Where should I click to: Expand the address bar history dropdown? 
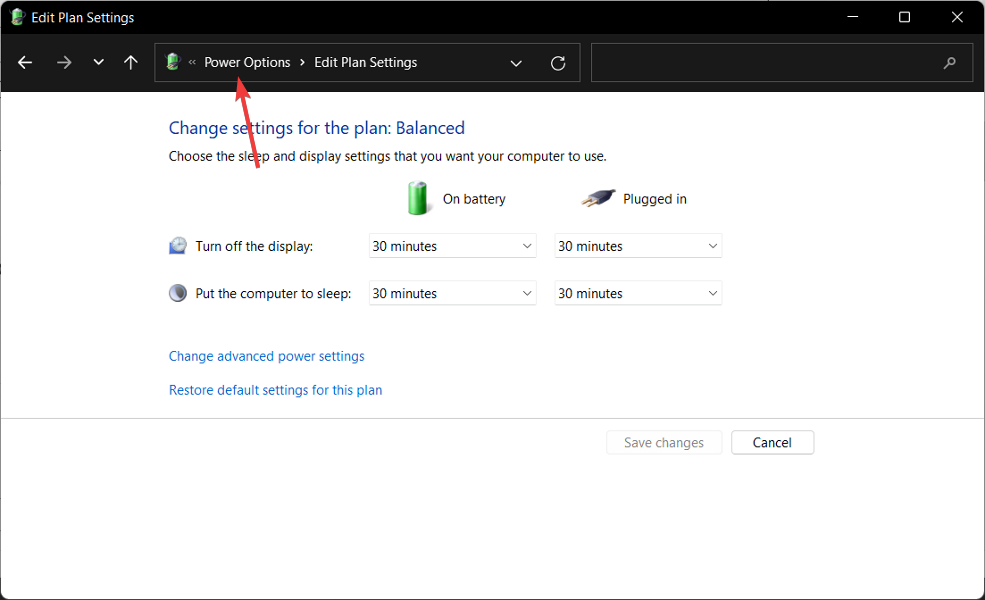516,63
